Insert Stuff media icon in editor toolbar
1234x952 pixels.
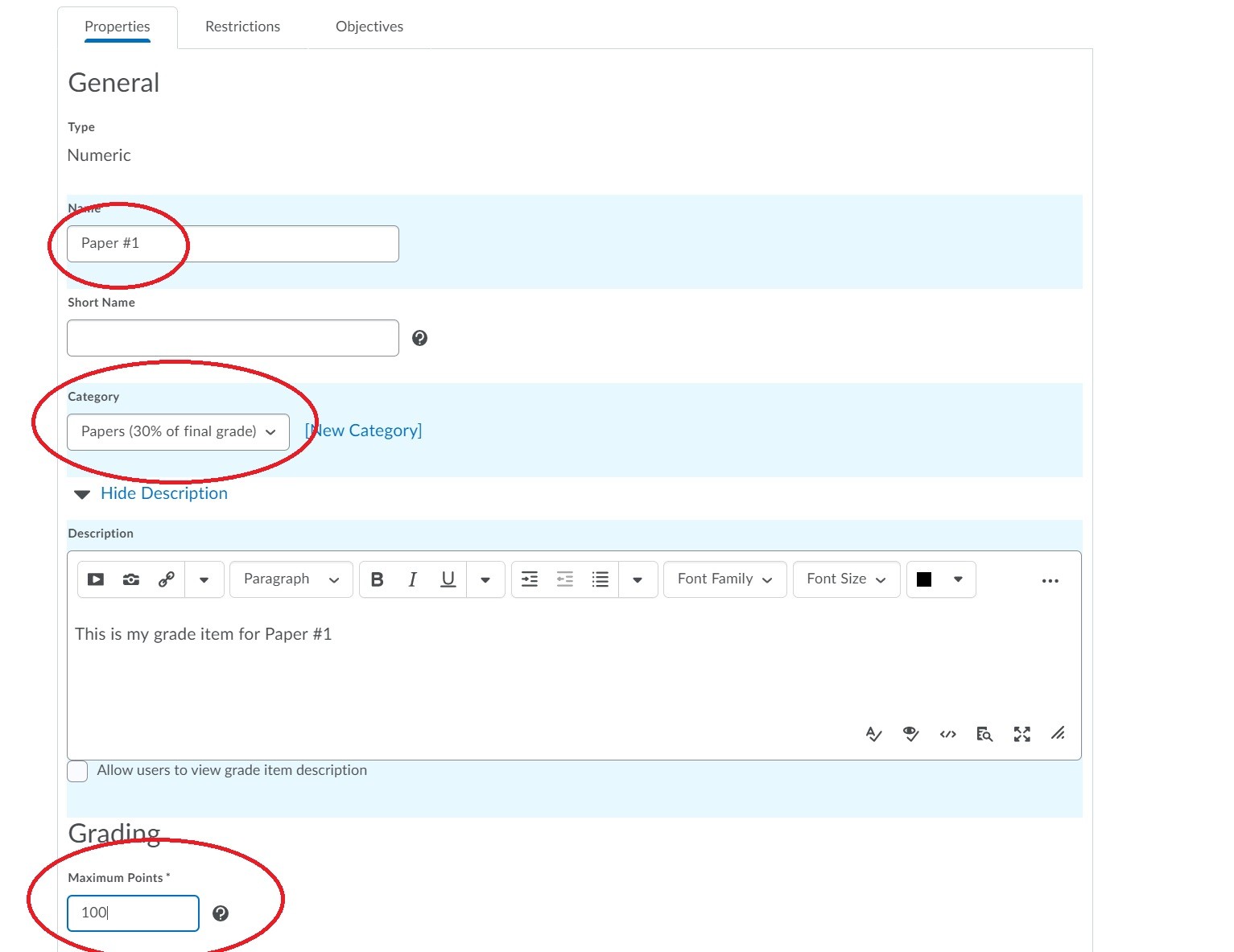tap(96, 579)
